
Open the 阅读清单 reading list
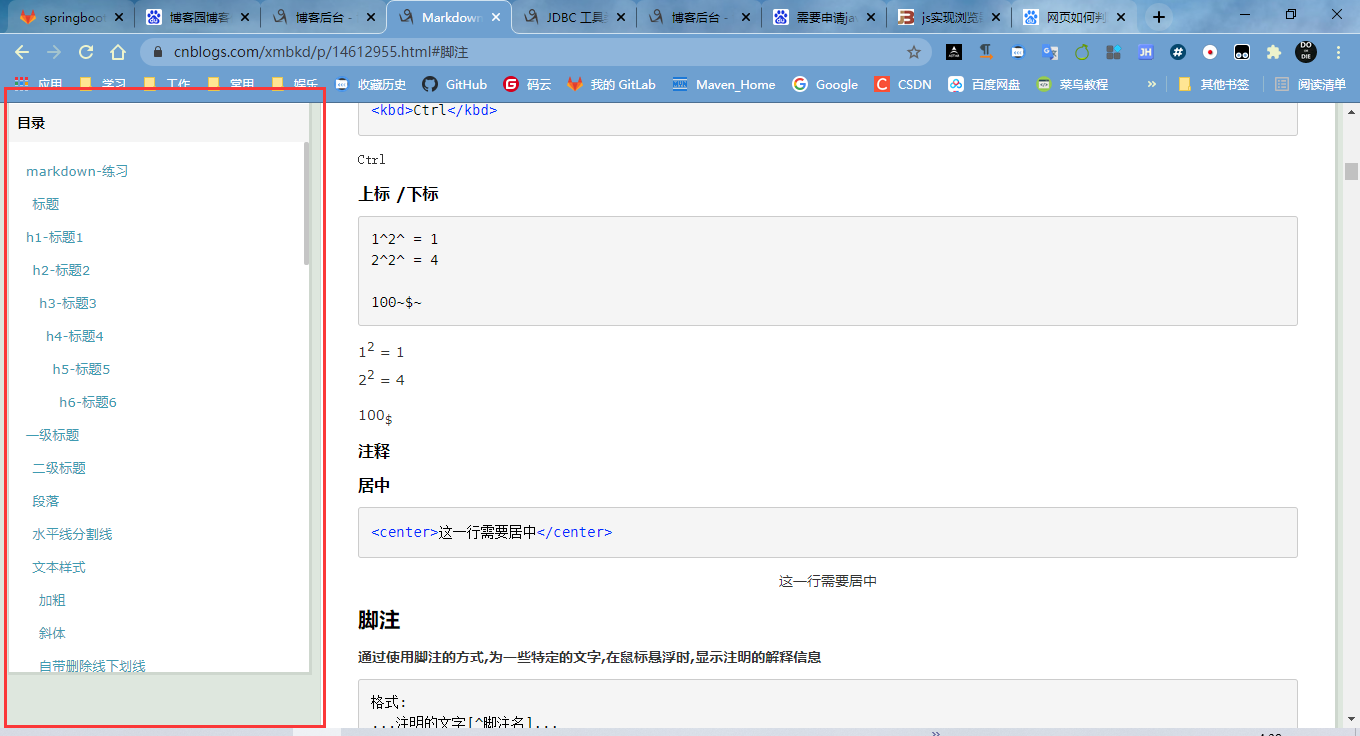1310,85
